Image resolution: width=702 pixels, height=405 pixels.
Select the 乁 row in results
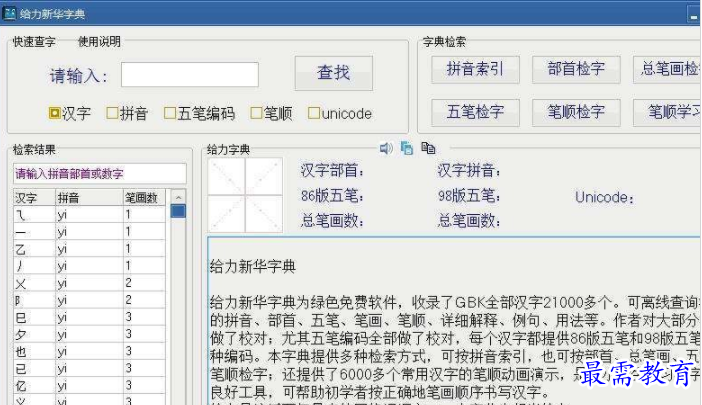[90, 215]
